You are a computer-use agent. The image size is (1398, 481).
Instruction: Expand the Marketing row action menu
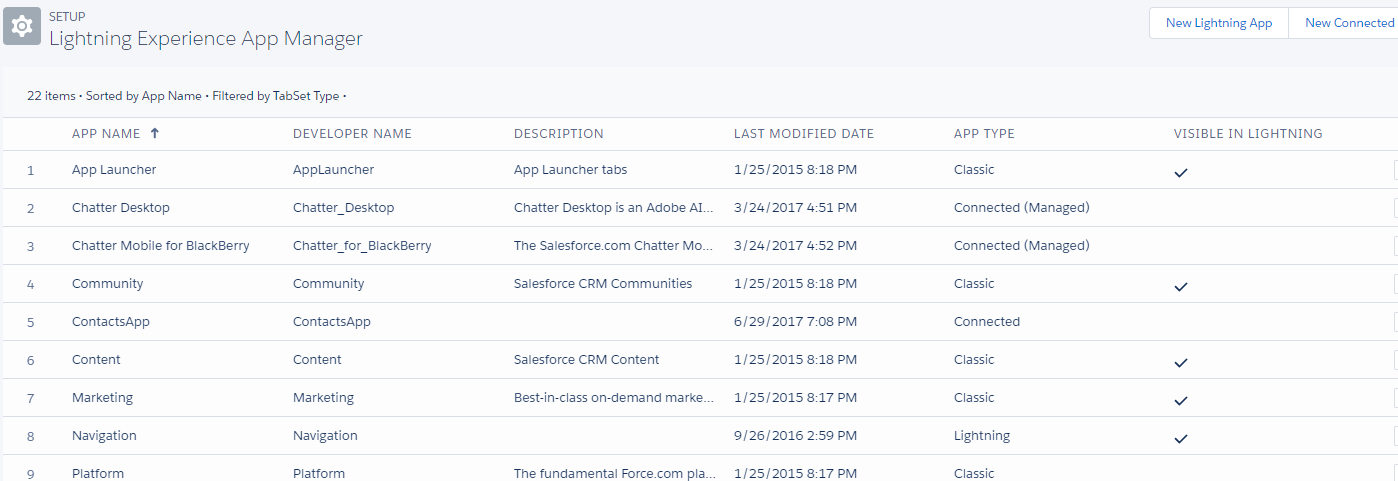[1395, 398]
